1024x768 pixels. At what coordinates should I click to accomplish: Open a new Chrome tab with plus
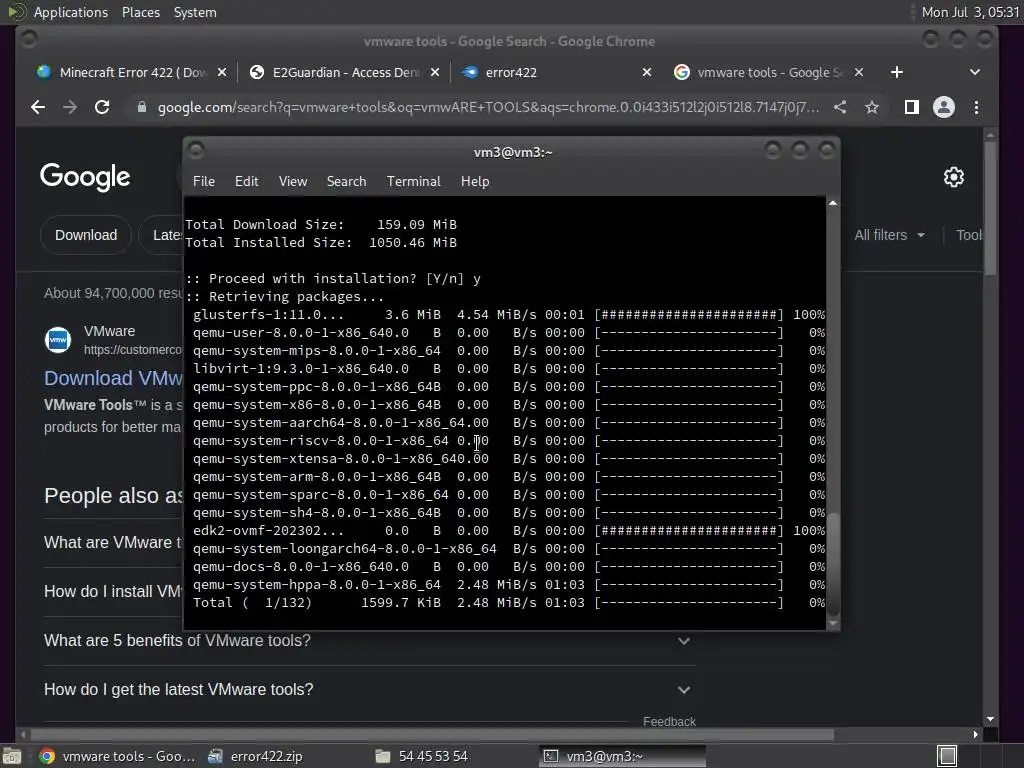[897, 72]
